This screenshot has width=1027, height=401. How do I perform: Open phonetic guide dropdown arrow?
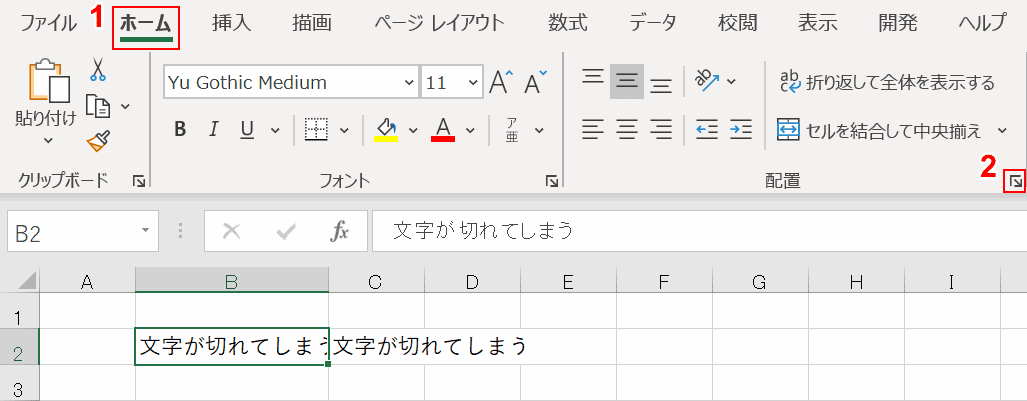(539, 130)
